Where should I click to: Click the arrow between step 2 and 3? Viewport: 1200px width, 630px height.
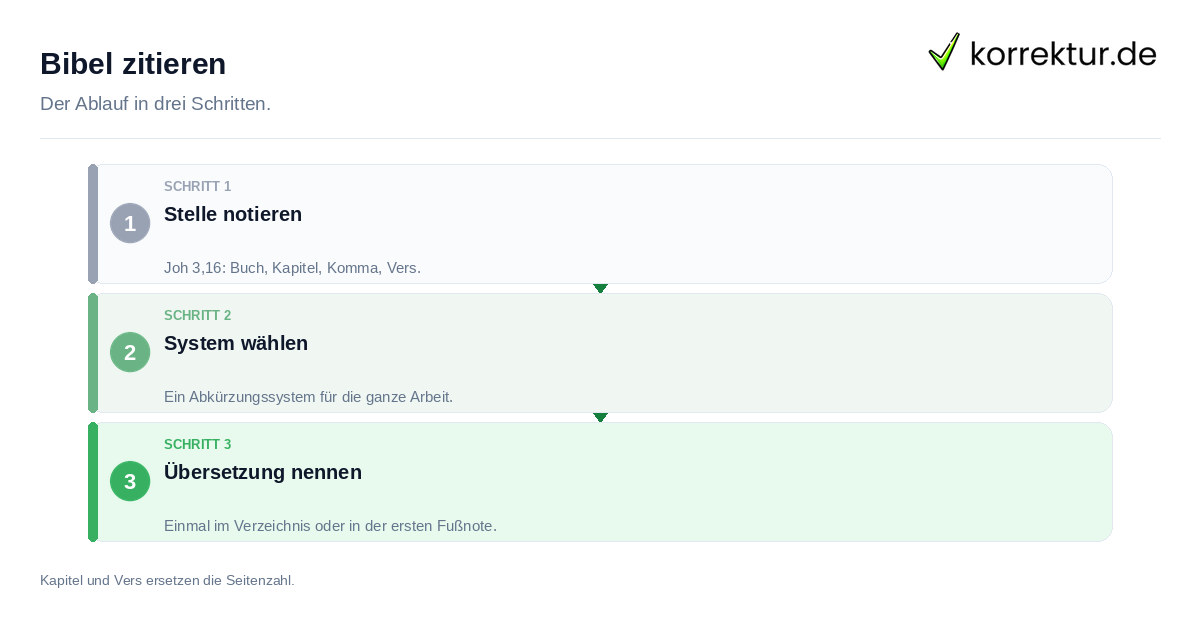(600, 417)
